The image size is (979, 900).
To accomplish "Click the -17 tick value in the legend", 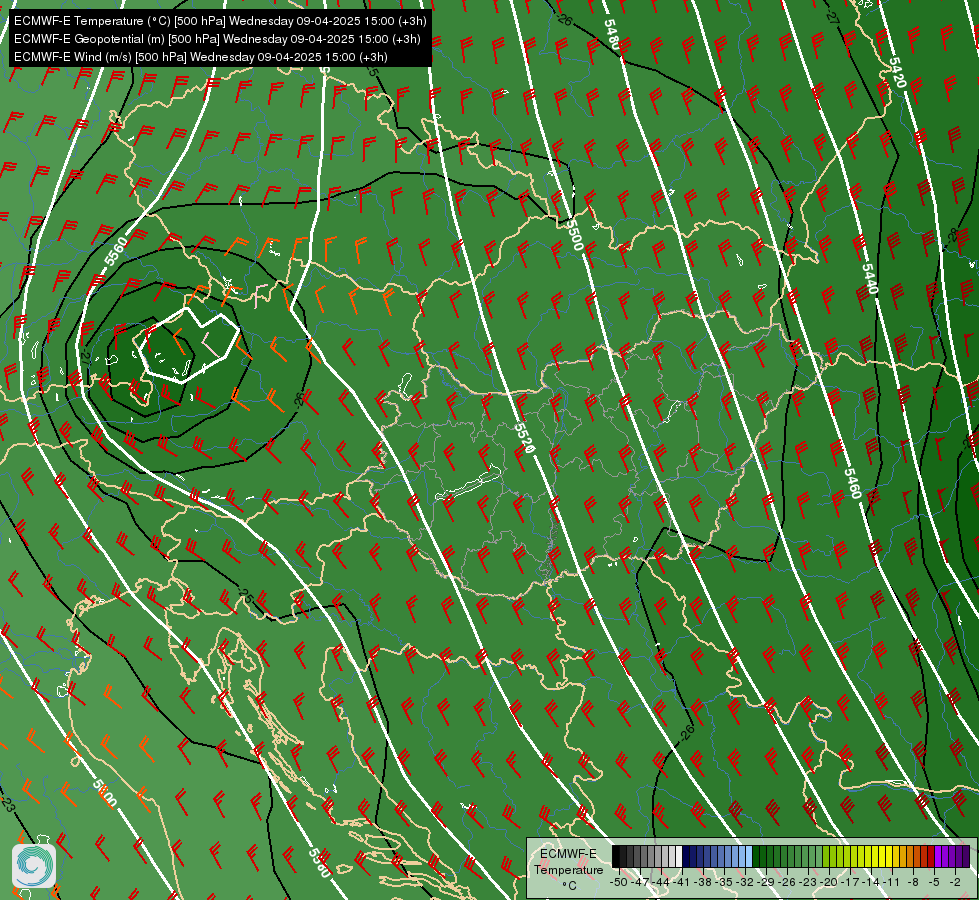I will pos(850,883).
